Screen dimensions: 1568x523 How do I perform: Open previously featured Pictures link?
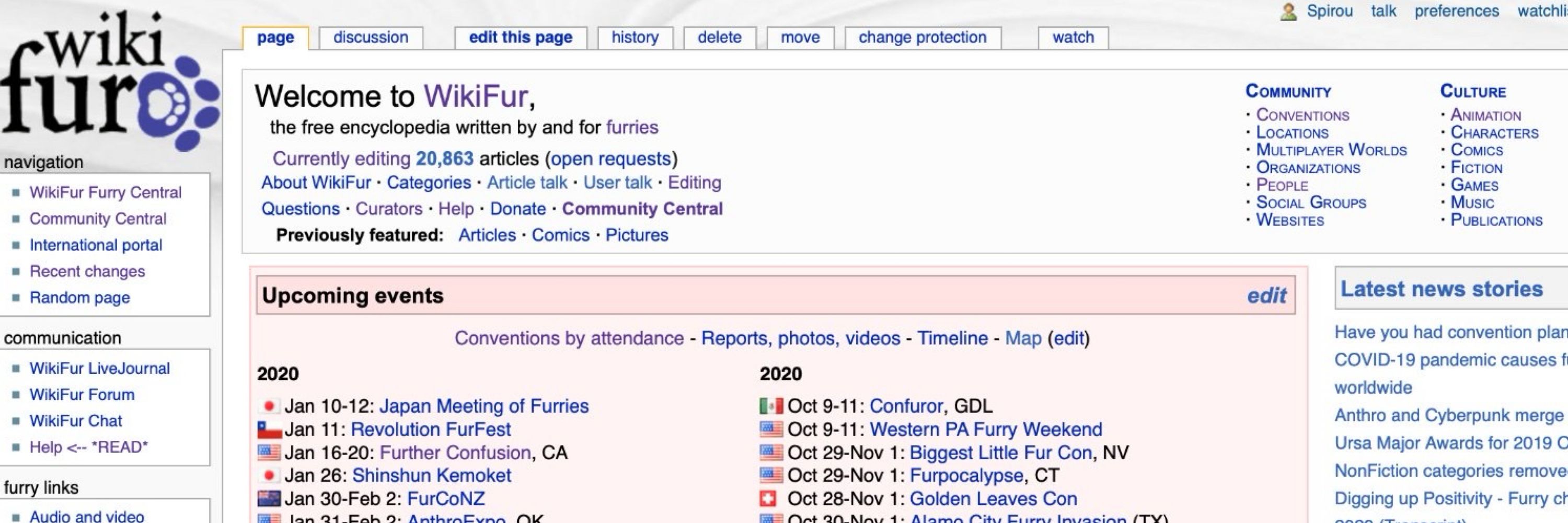click(637, 235)
